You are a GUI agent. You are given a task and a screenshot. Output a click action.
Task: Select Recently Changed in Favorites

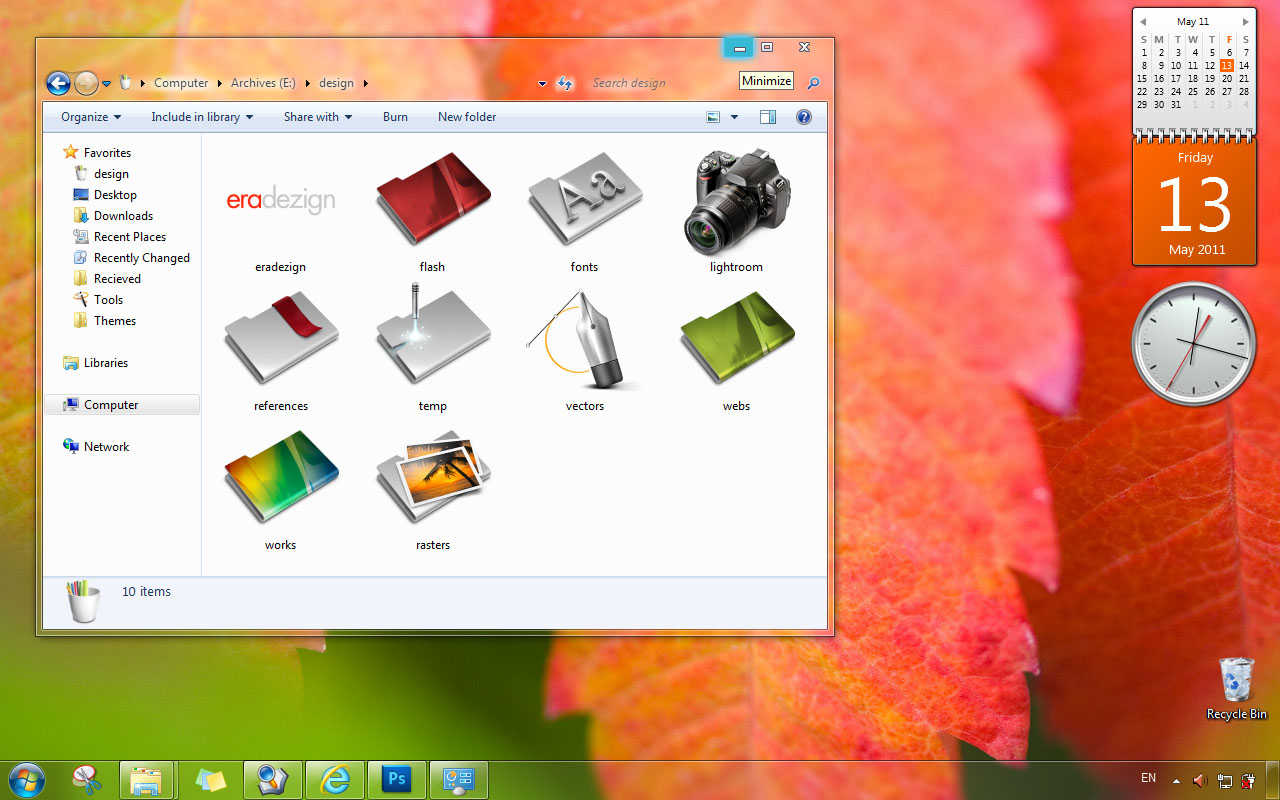pyautogui.click(x=141, y=258)
